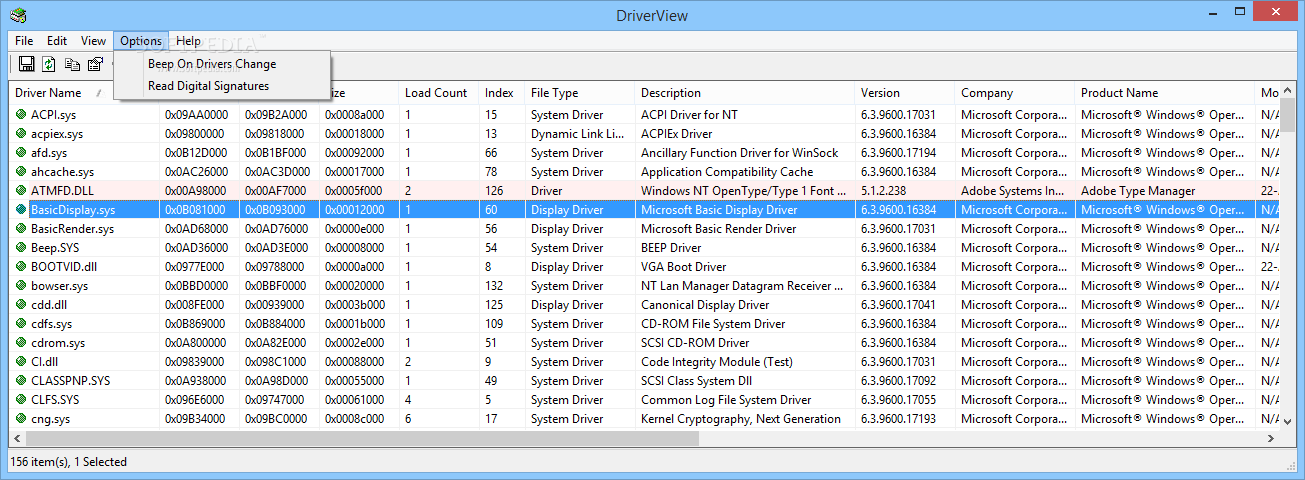This screenshot has width=1305, height=480.
Task: Click the green icon beside ACPI.sys
Action: pos(21,115)
